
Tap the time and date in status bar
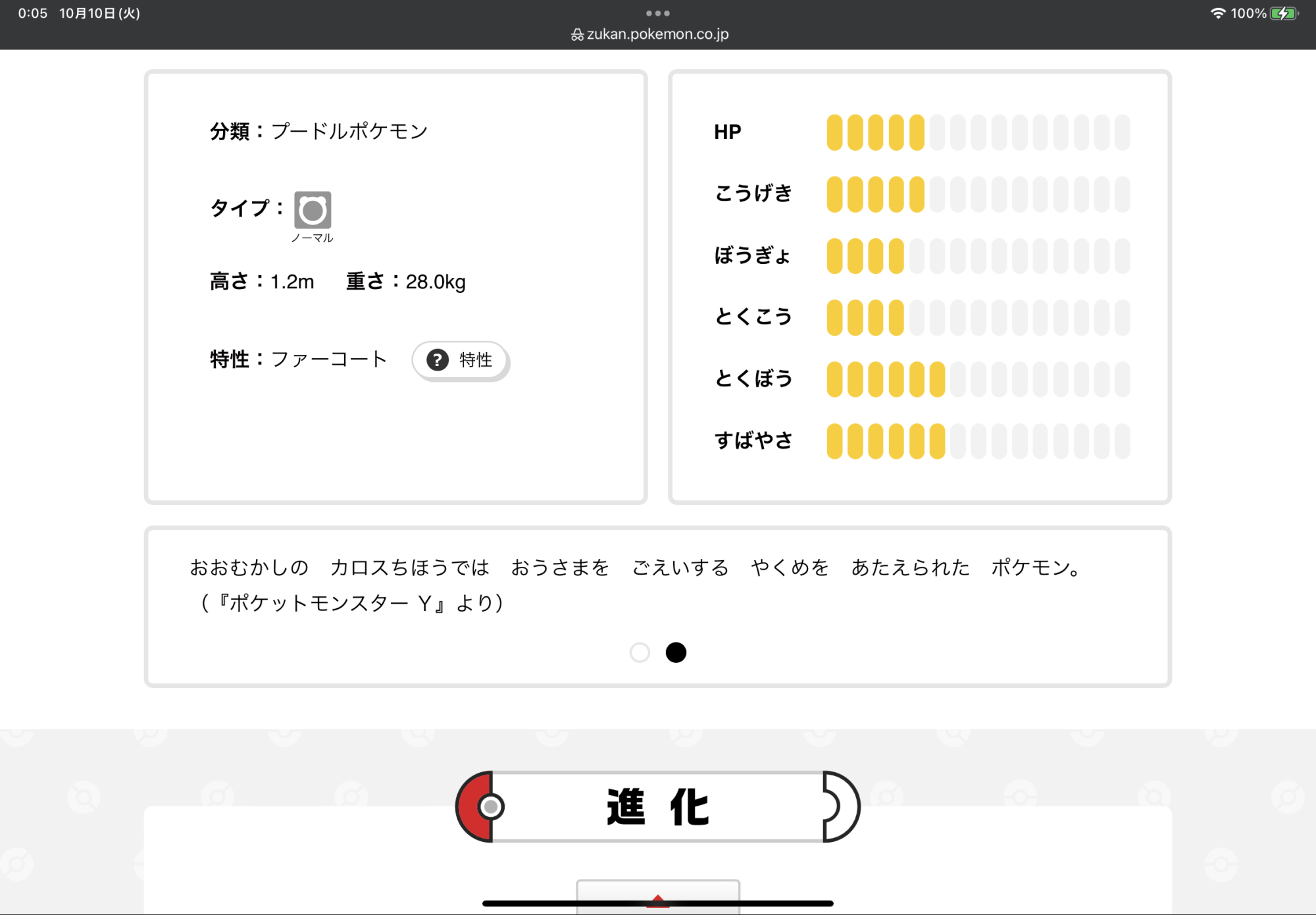coord(79,13)
